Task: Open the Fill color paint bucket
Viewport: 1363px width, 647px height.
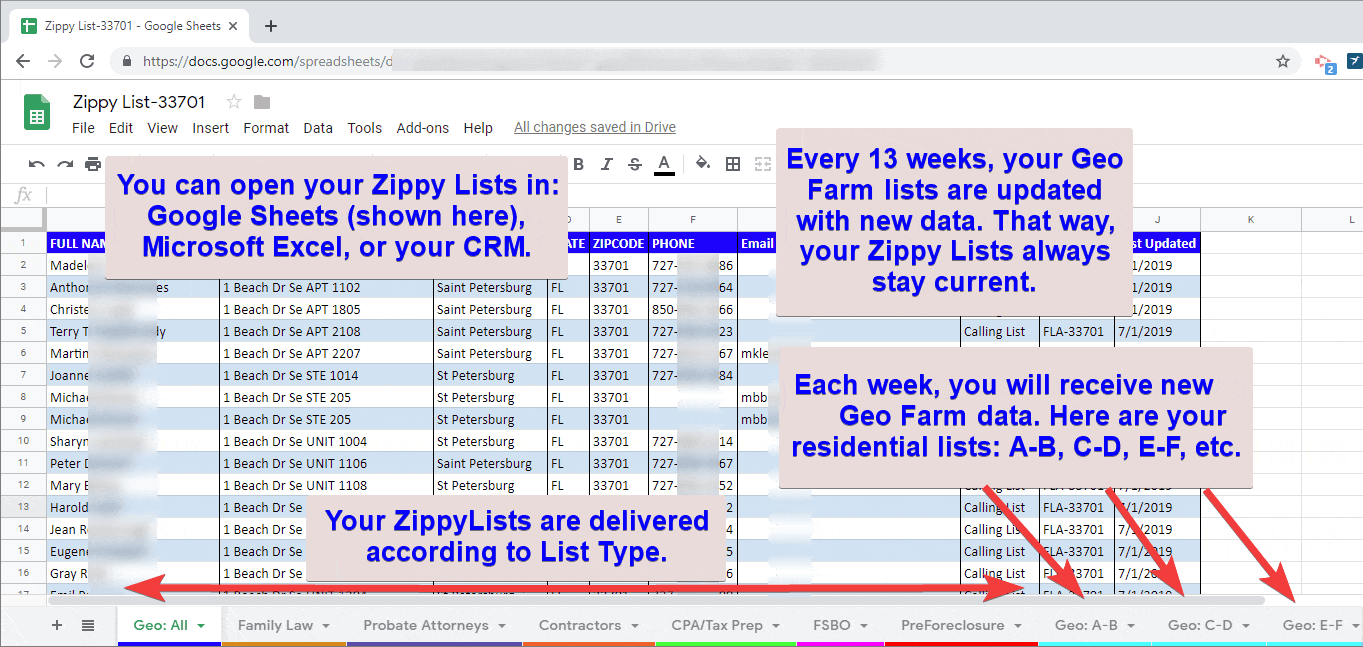Action: [x=703, y=164]
